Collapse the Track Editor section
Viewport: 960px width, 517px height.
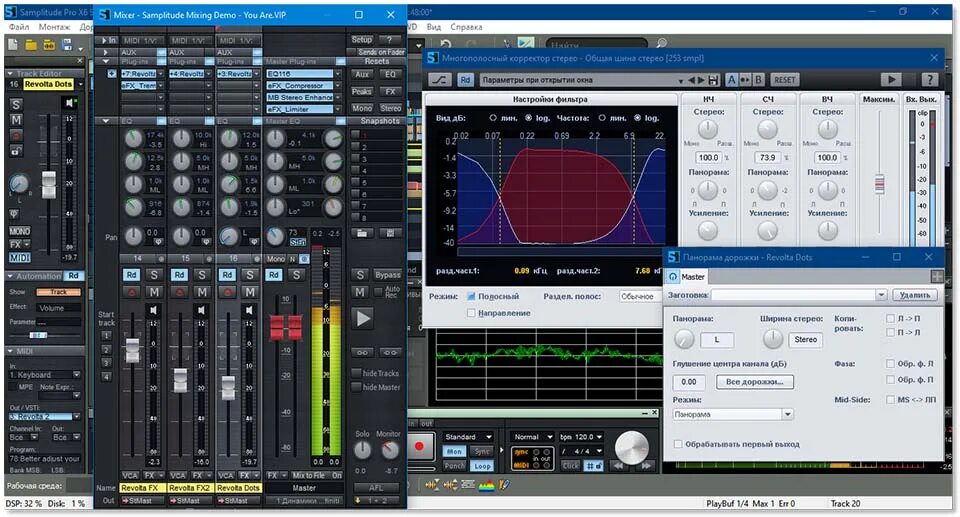coord(10,74)
